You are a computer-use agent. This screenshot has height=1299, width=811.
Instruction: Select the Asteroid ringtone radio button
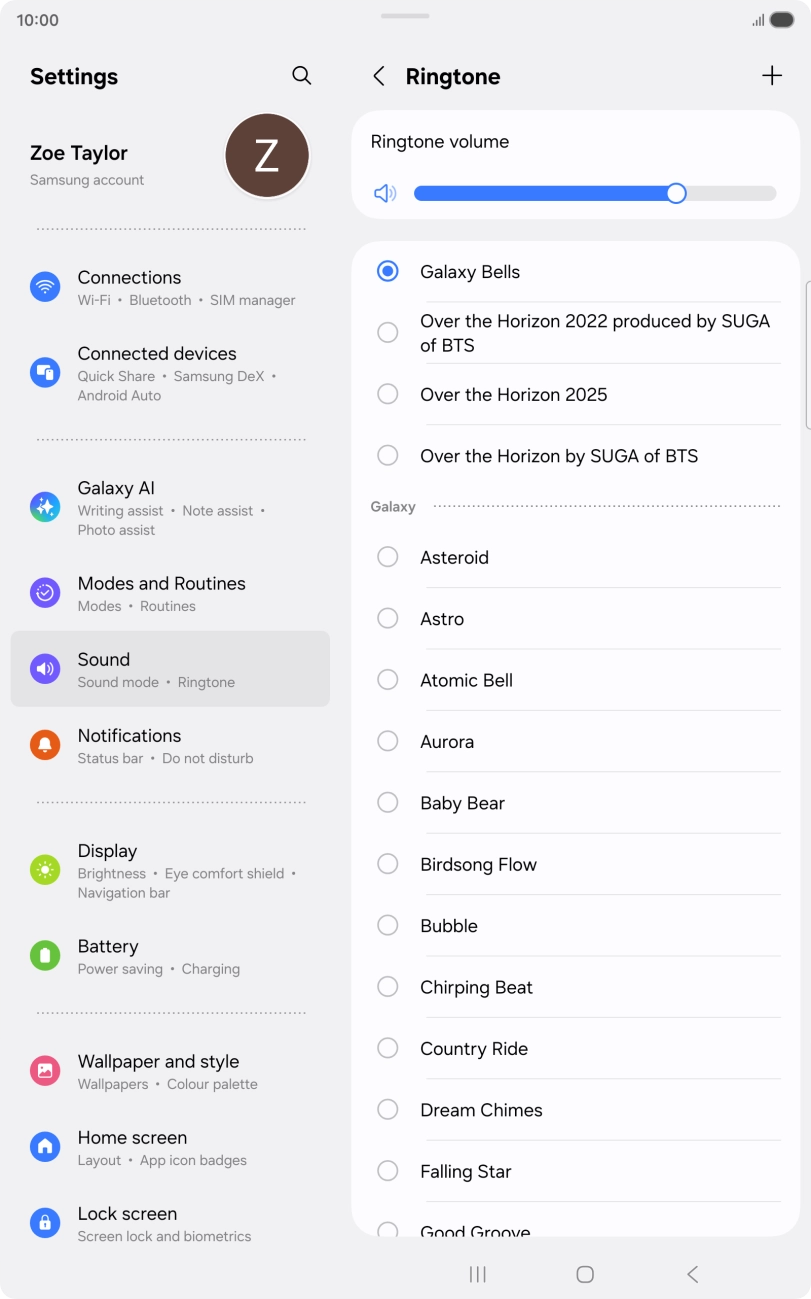[x=388, y=557]
